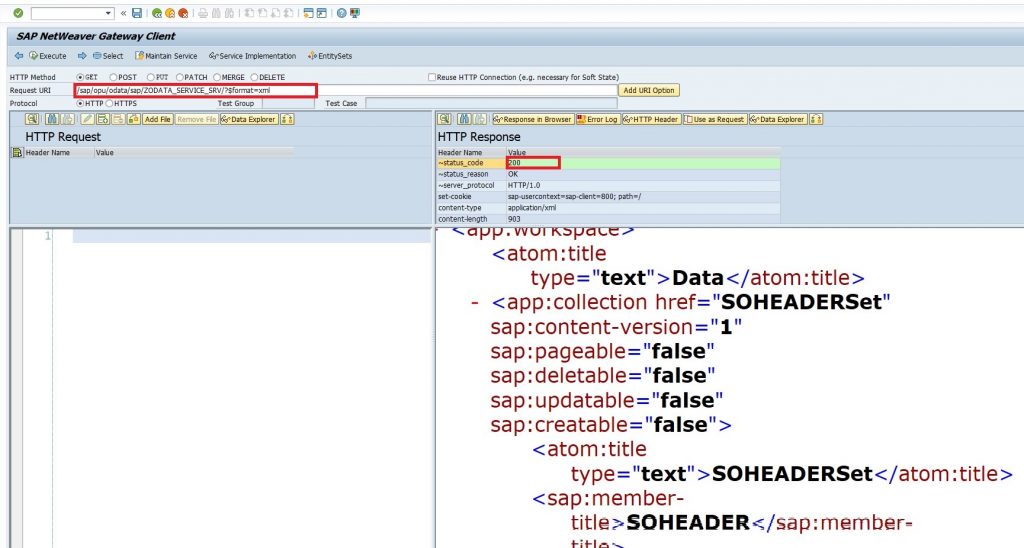Select the MERGE HTTP method
Image resolution: width=1024 pixels, height=548 pixels.
click(x=217, y=77)
